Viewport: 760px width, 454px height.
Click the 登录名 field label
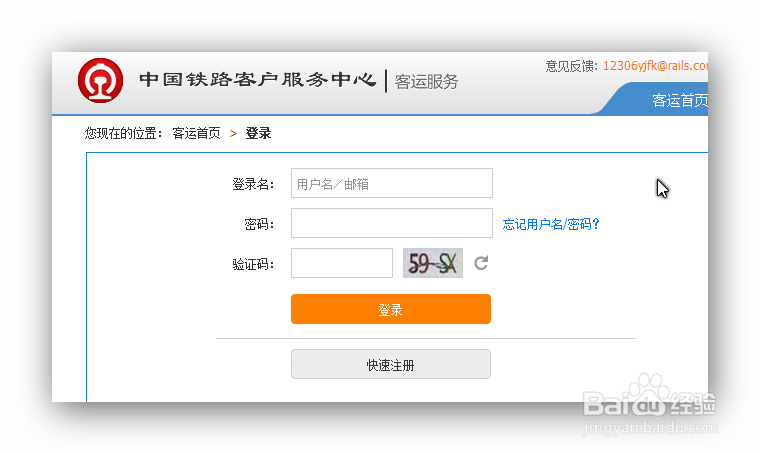pos(253,184)
